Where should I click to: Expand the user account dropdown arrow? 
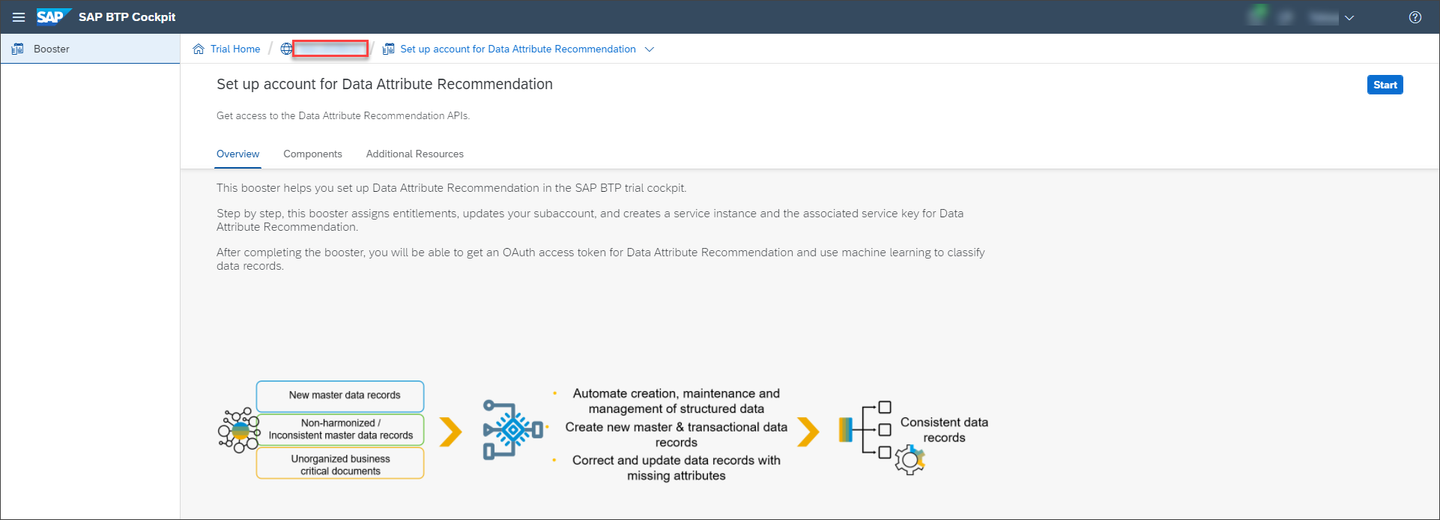coord(1349,17)
